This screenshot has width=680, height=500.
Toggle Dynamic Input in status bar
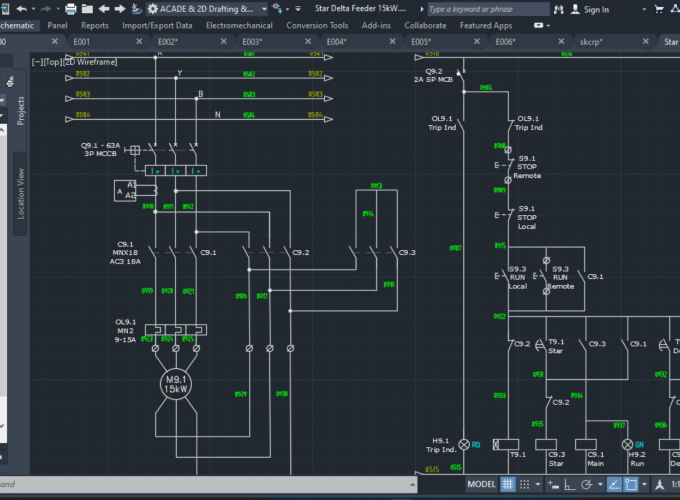click(553, 484)
